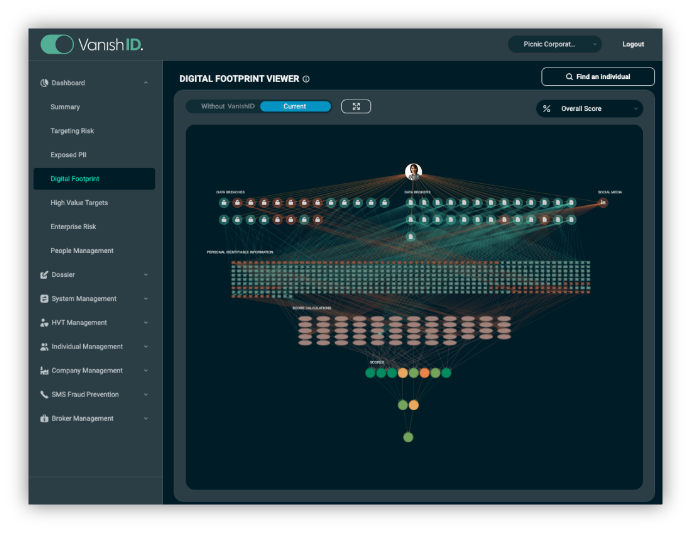Click the SMS Fraud Prevention phone icon
This screenshot has height=533, width=691.
pyautogui.click(x=44, y=395)
